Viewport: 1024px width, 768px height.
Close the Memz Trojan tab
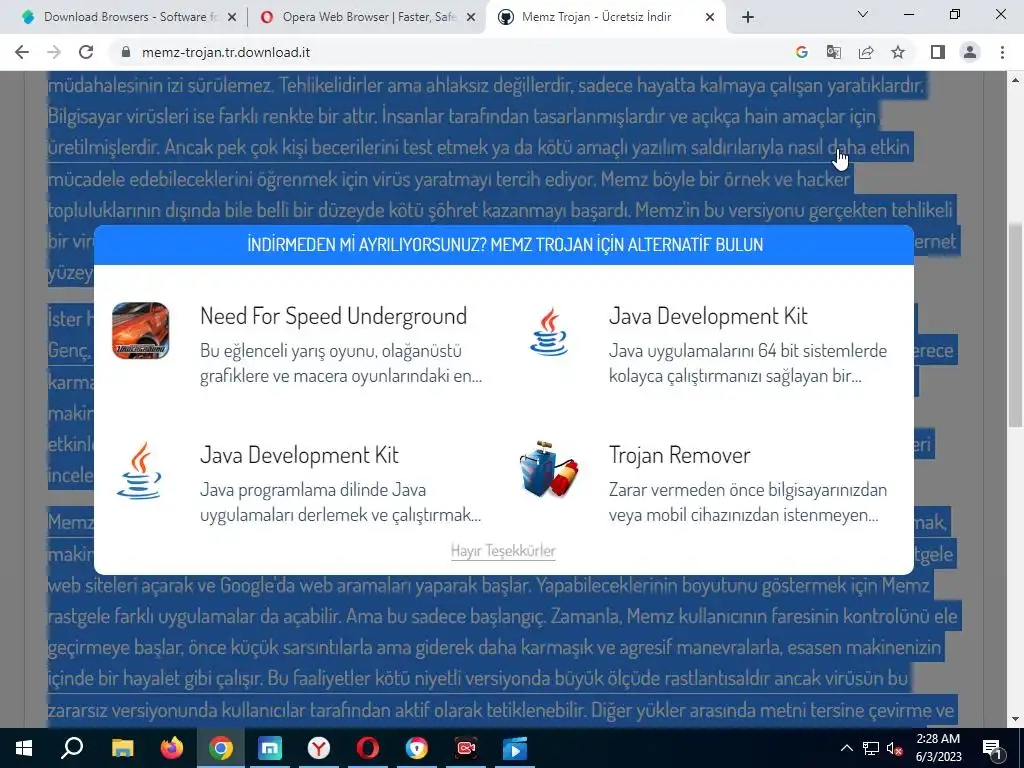(x=710, y=18)
